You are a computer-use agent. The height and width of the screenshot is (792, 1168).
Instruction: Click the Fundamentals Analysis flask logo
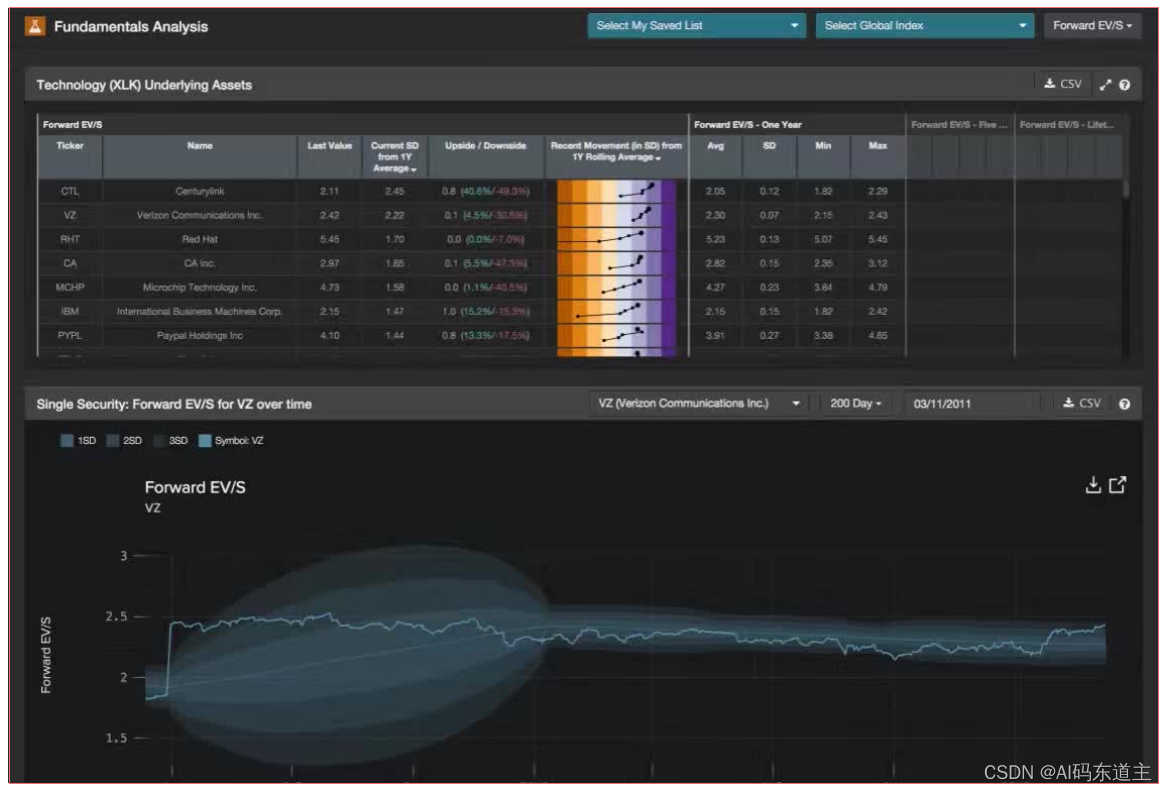pyautogui.click(x=35, y=26)
